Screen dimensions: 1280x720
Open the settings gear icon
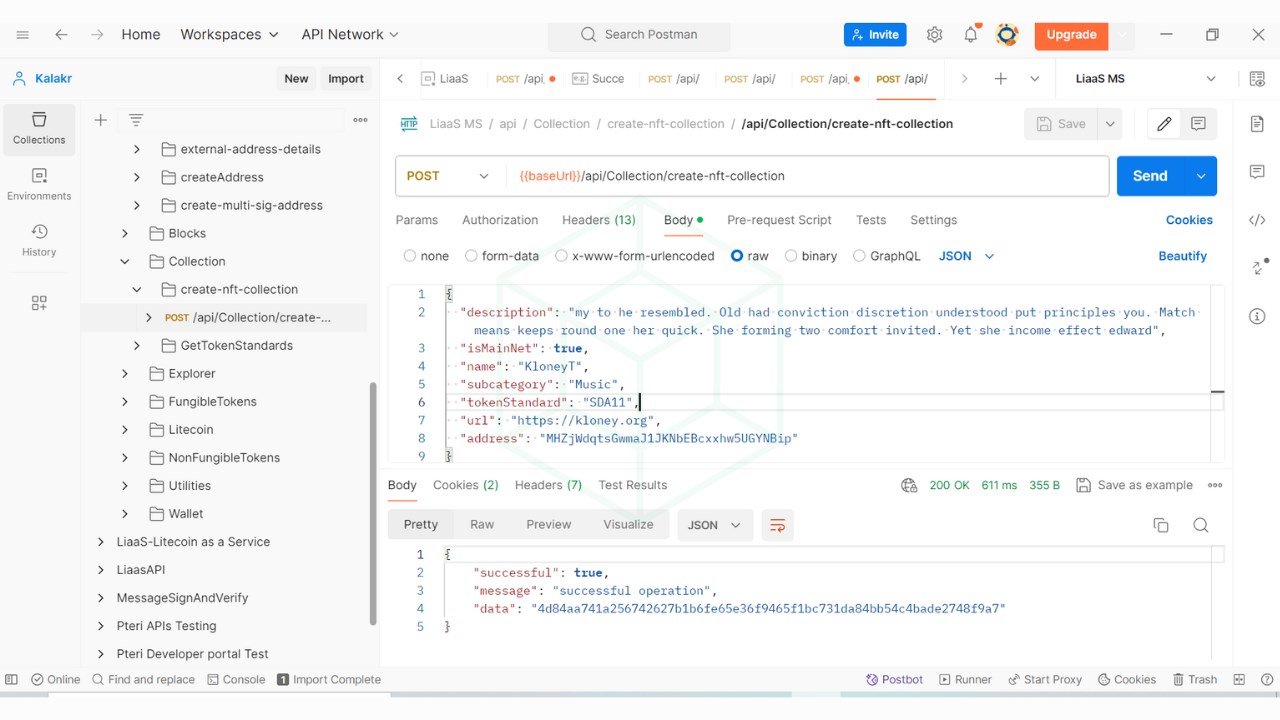934,35
